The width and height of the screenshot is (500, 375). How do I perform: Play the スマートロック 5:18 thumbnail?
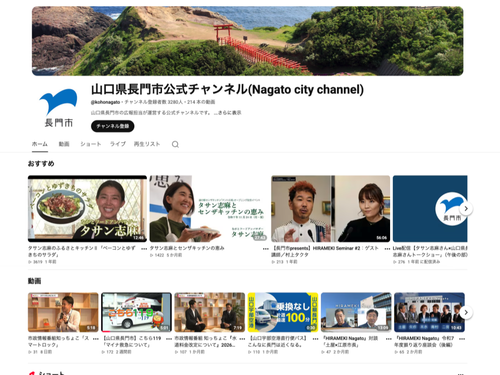[63, 312]
